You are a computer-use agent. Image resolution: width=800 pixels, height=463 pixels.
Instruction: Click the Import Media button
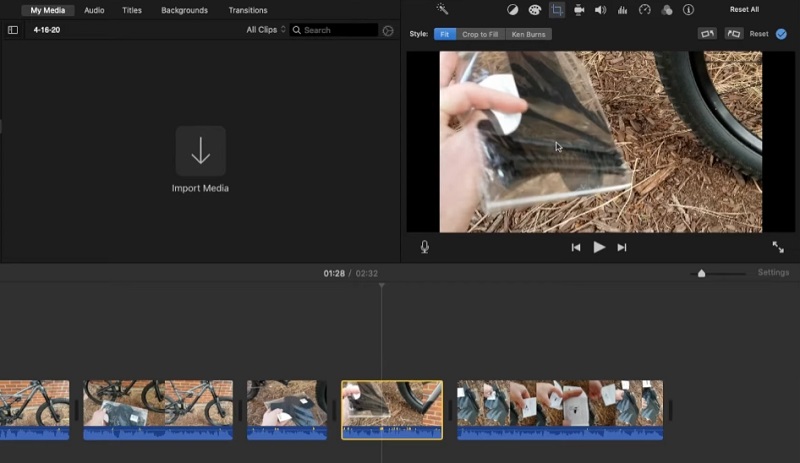(x=200, y=152)
